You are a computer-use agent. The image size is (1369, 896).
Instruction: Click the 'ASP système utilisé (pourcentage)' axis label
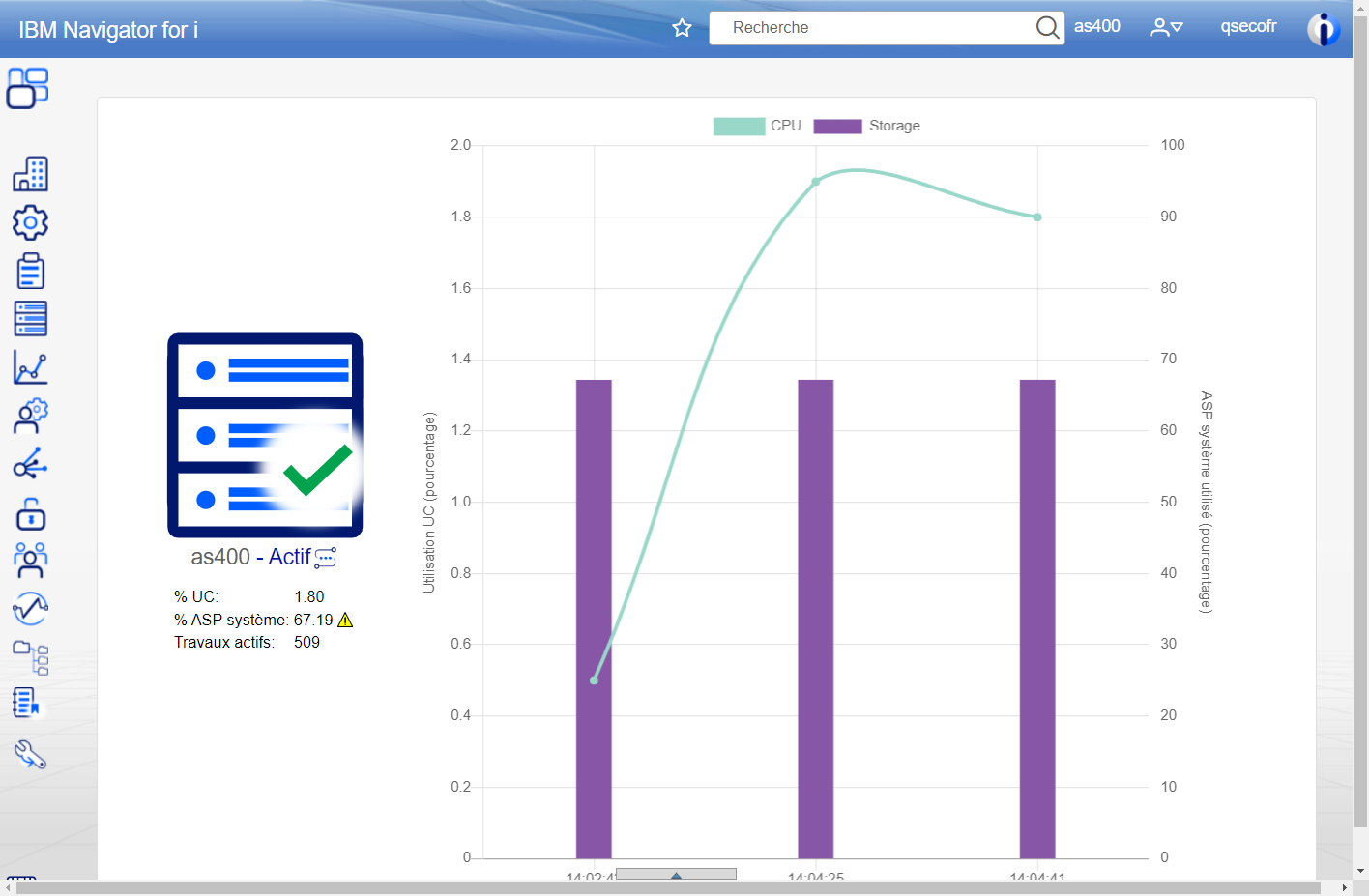tap(1206, 502)
